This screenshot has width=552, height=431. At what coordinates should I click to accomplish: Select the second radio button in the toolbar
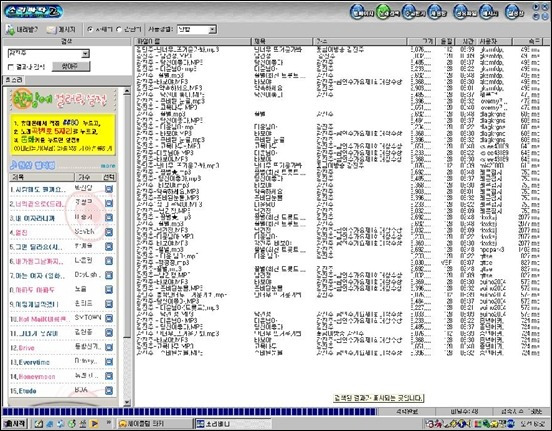pos(119,30)
